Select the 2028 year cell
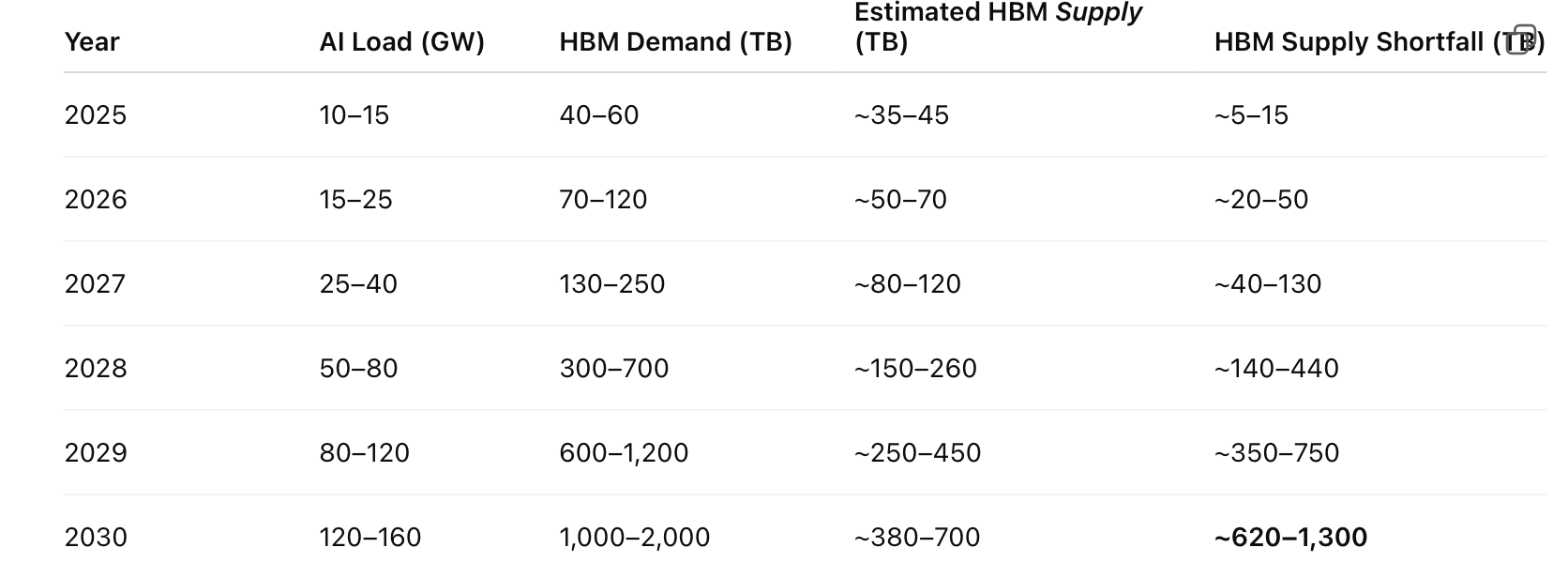 point(96,369)
